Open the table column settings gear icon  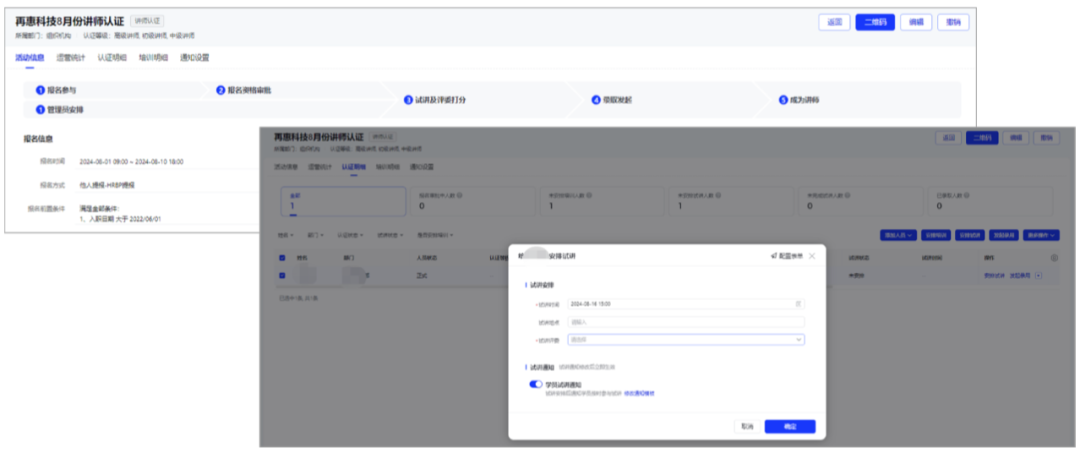pos(1055,258)
